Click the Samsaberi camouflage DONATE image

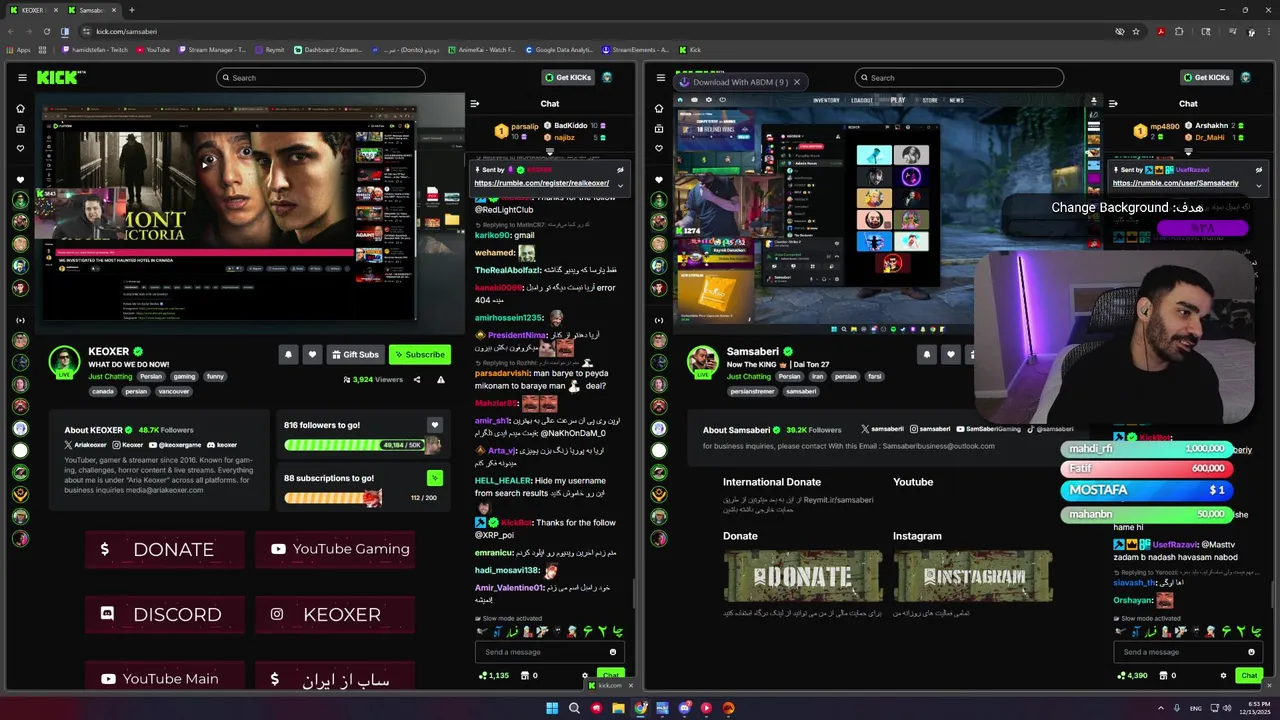(802, 575)
